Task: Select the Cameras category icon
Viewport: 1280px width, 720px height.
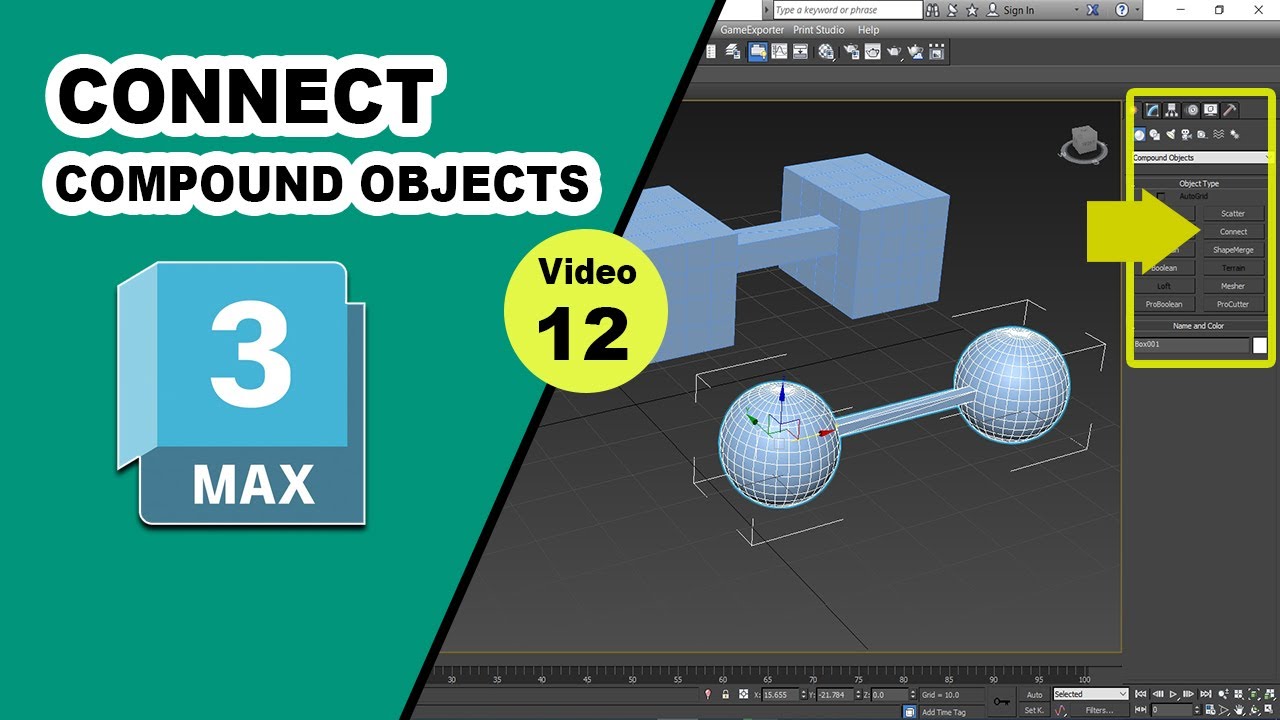Action: (1186, 134)
